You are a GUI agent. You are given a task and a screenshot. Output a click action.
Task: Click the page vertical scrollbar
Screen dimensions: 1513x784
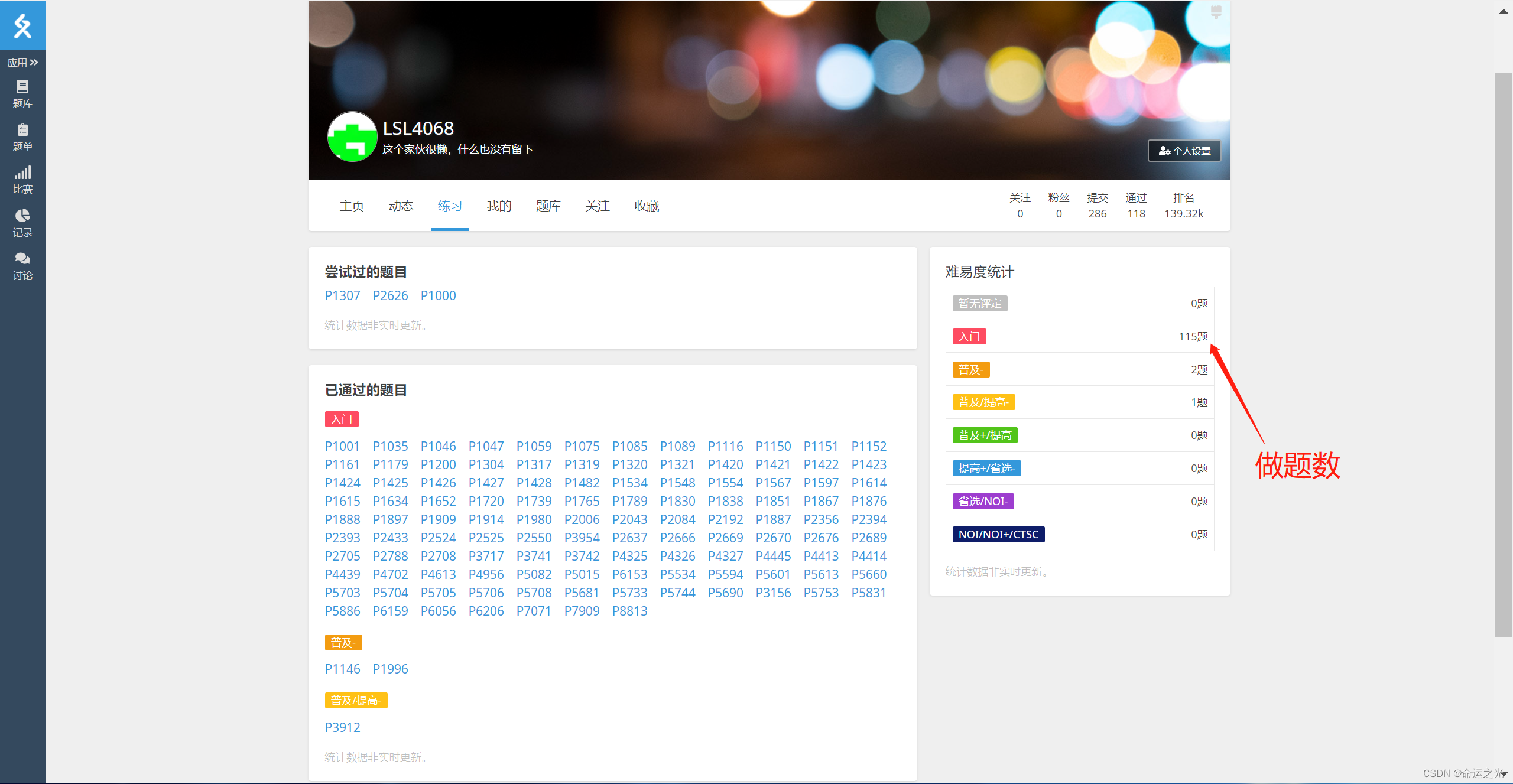(1503, 354)
